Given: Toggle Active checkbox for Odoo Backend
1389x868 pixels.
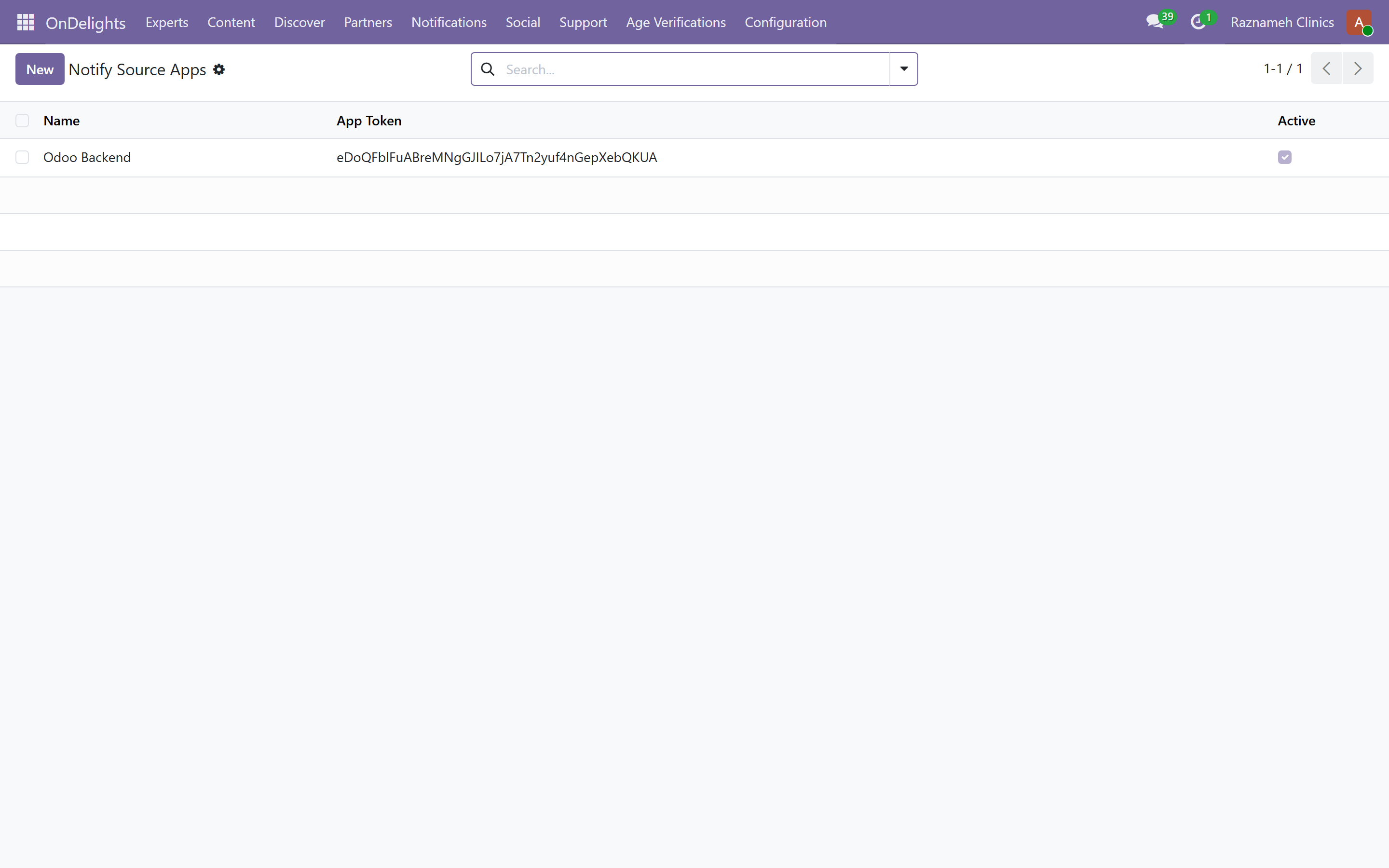Looking at the screenshot, I should coord(1284,157).
